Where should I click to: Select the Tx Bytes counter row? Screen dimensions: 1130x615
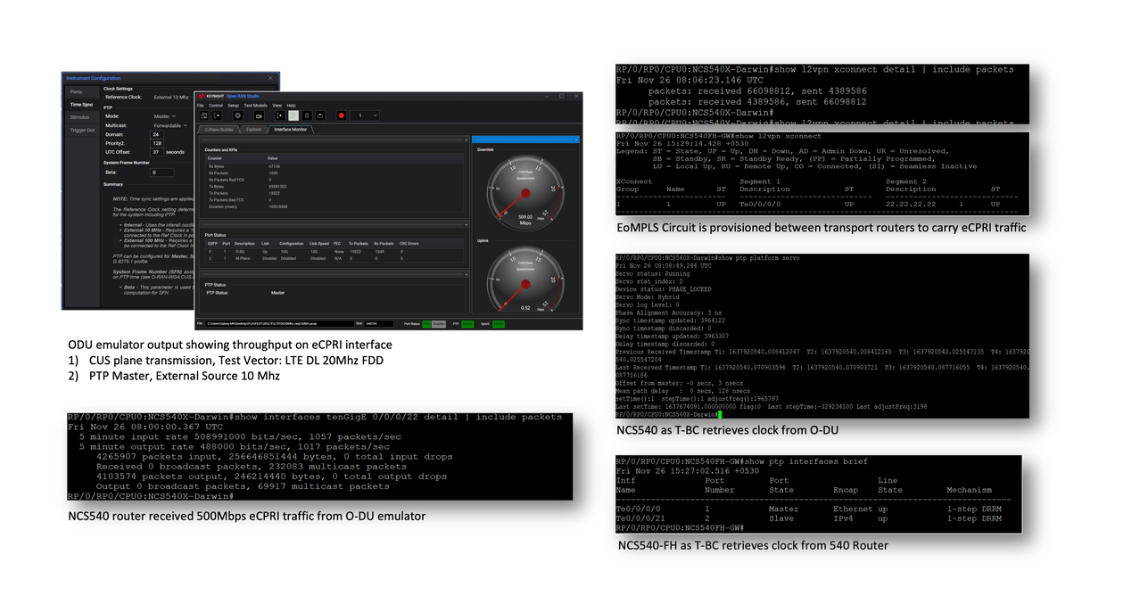coord(334,187)
